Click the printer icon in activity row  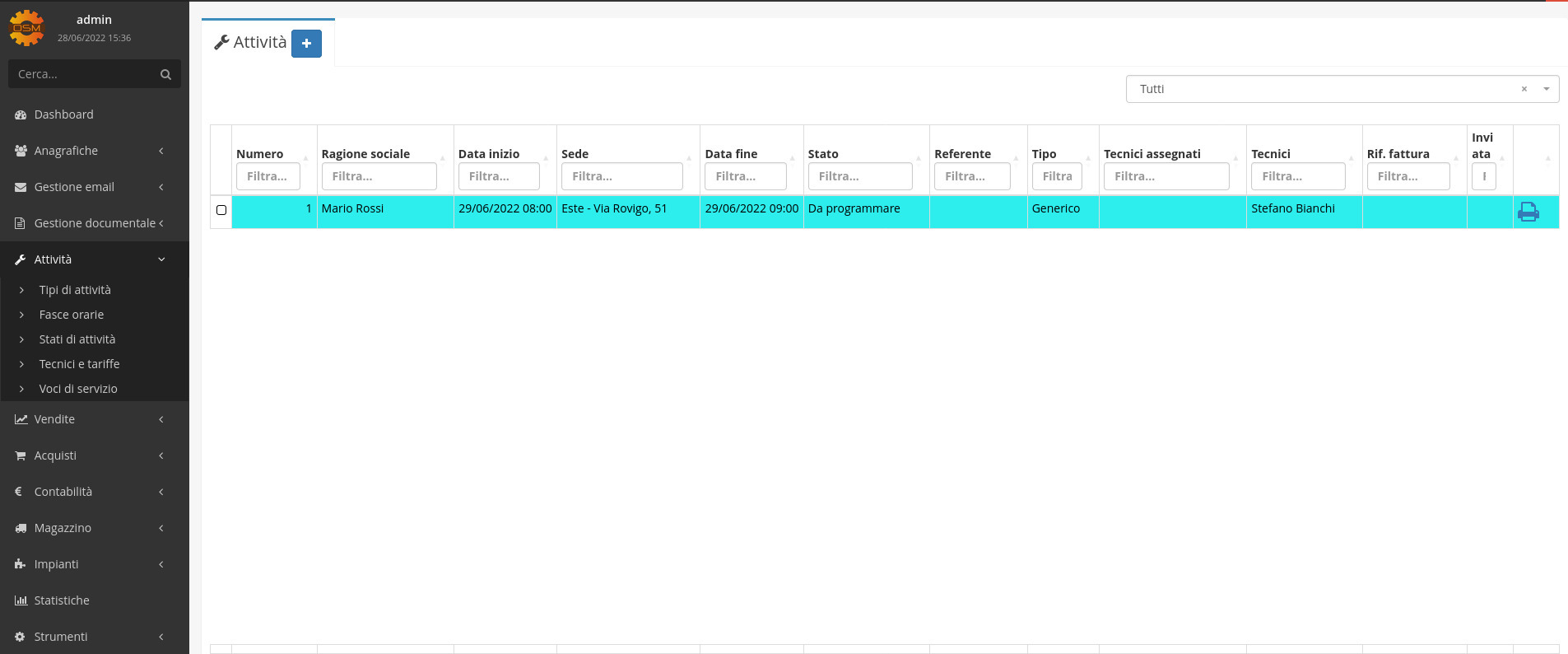pos(1528,212)
